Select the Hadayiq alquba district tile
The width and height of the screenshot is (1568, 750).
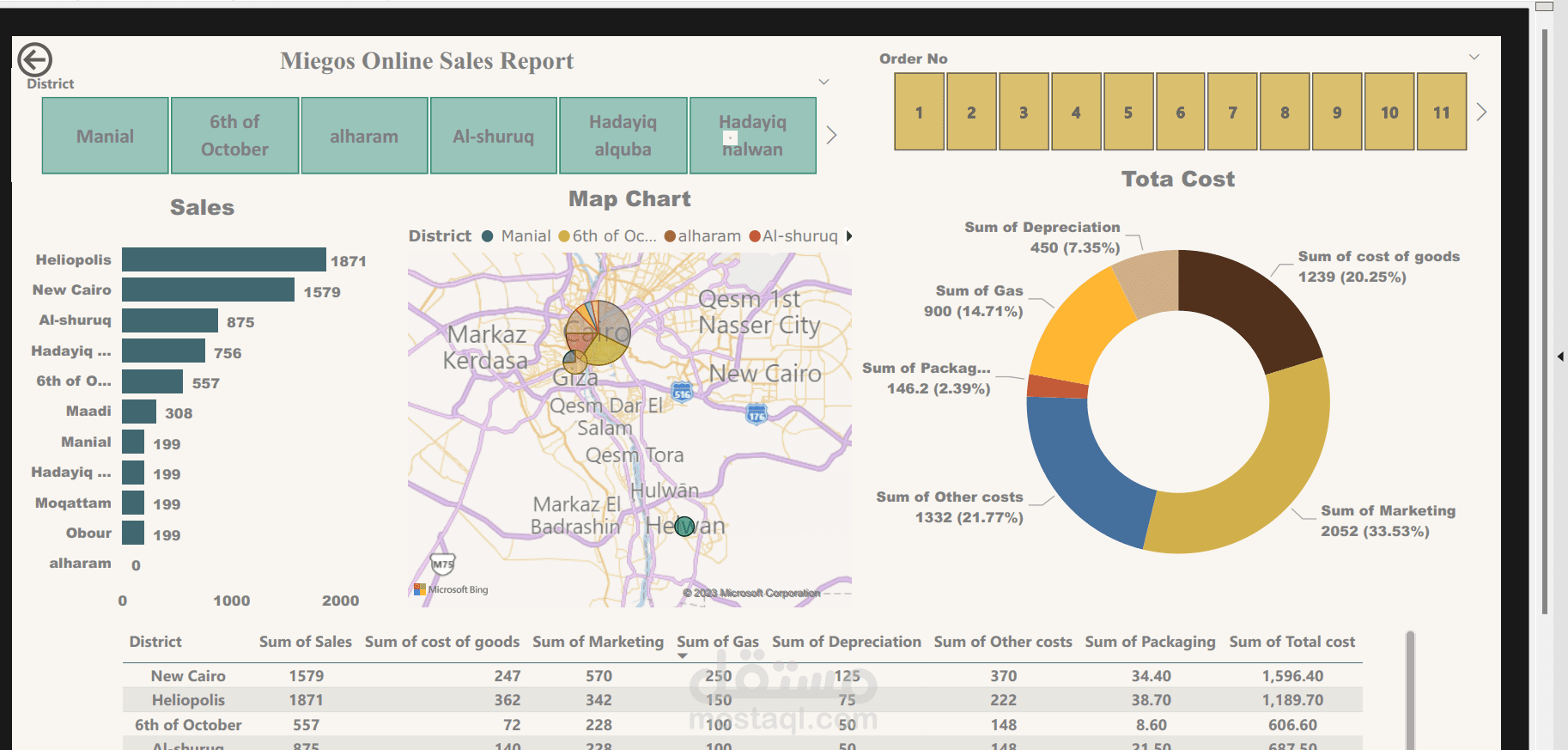pos(623,136)
